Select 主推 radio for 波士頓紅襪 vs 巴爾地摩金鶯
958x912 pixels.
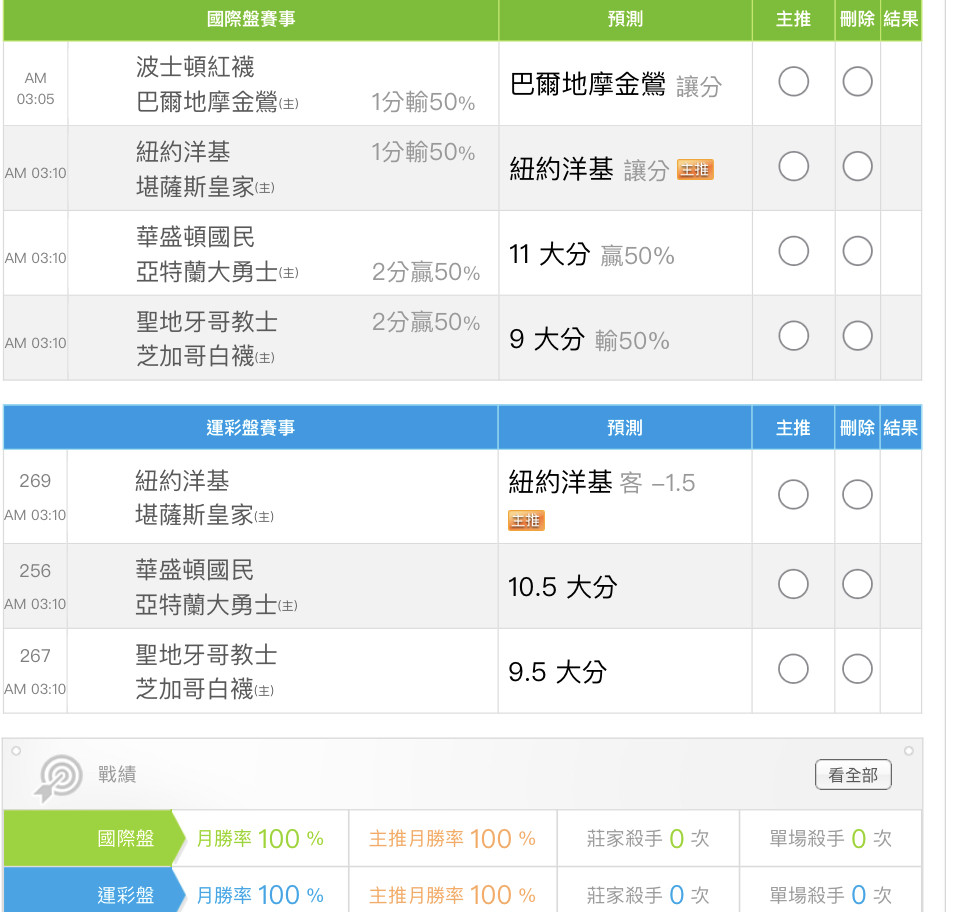pos(794,82)
